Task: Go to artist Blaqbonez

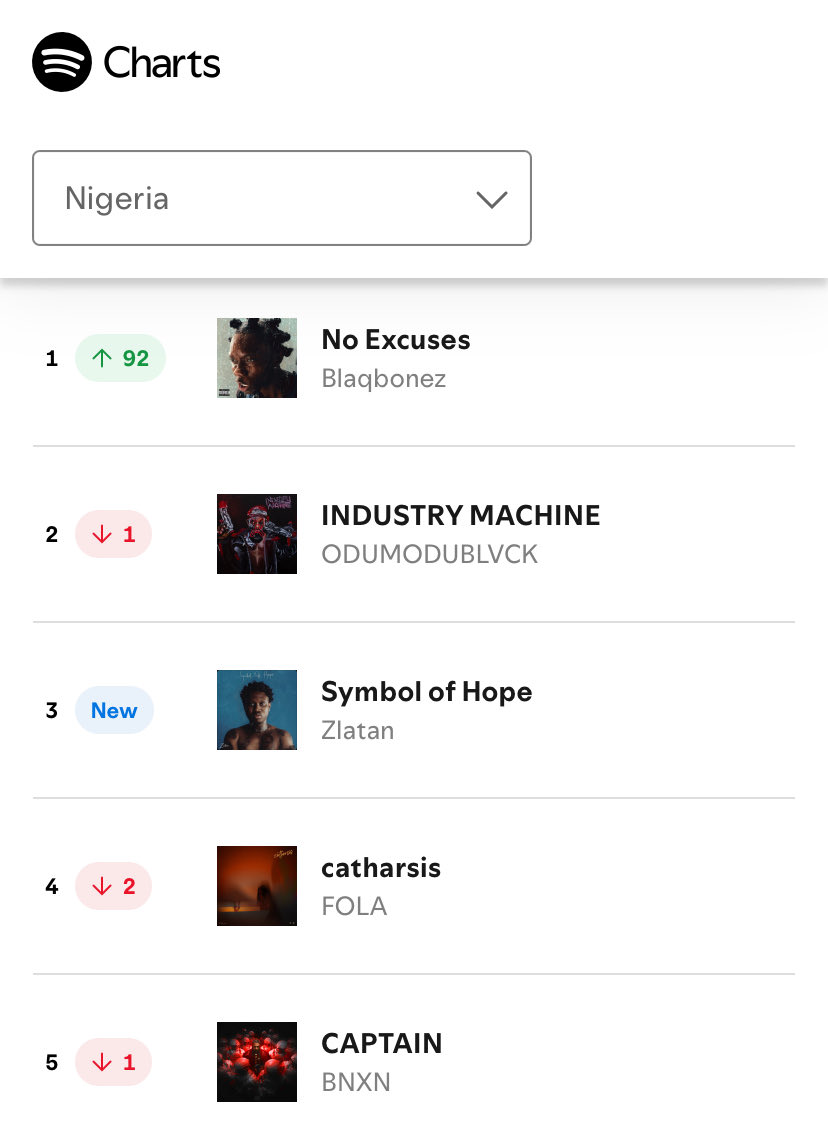Action: click(384, 379)
